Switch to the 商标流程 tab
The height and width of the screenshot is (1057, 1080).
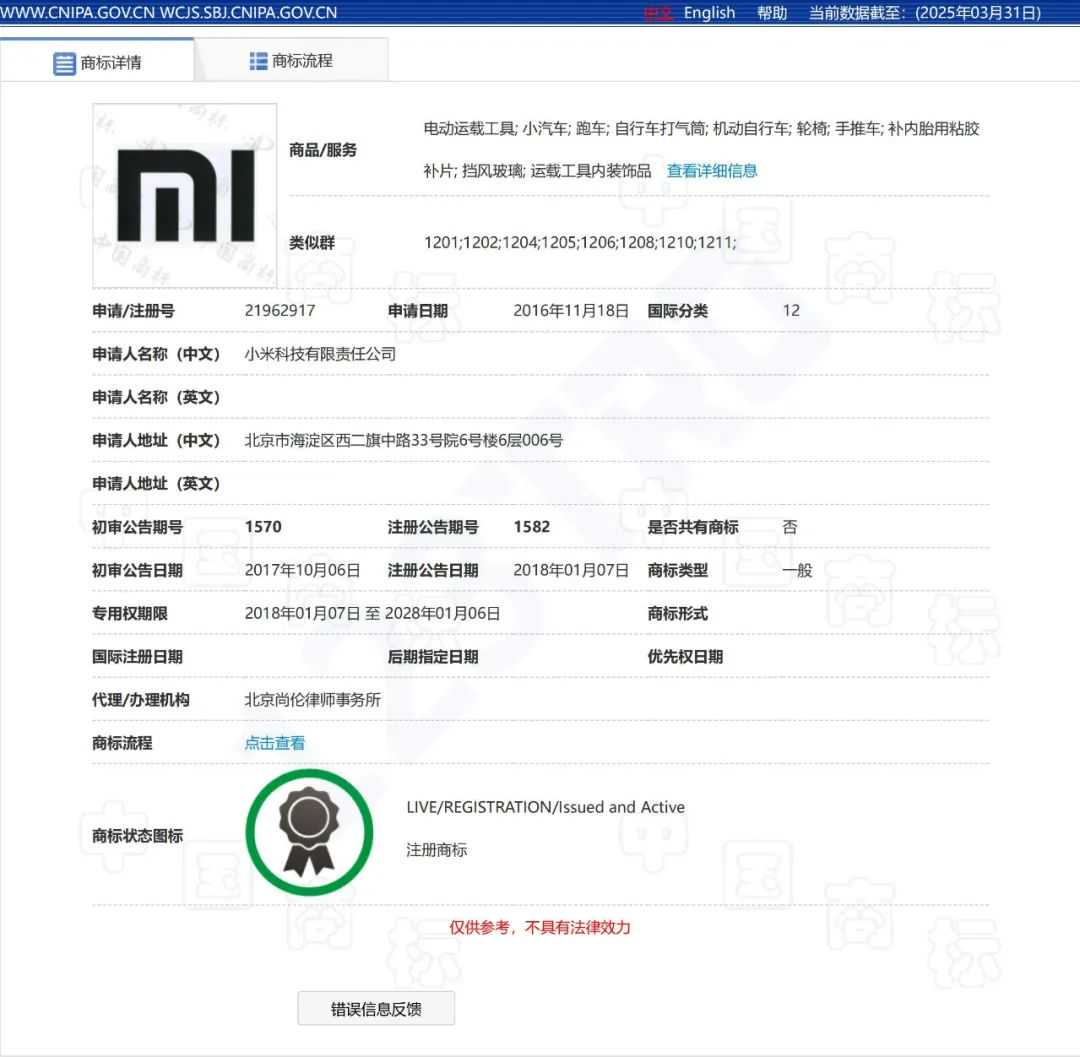291,61
